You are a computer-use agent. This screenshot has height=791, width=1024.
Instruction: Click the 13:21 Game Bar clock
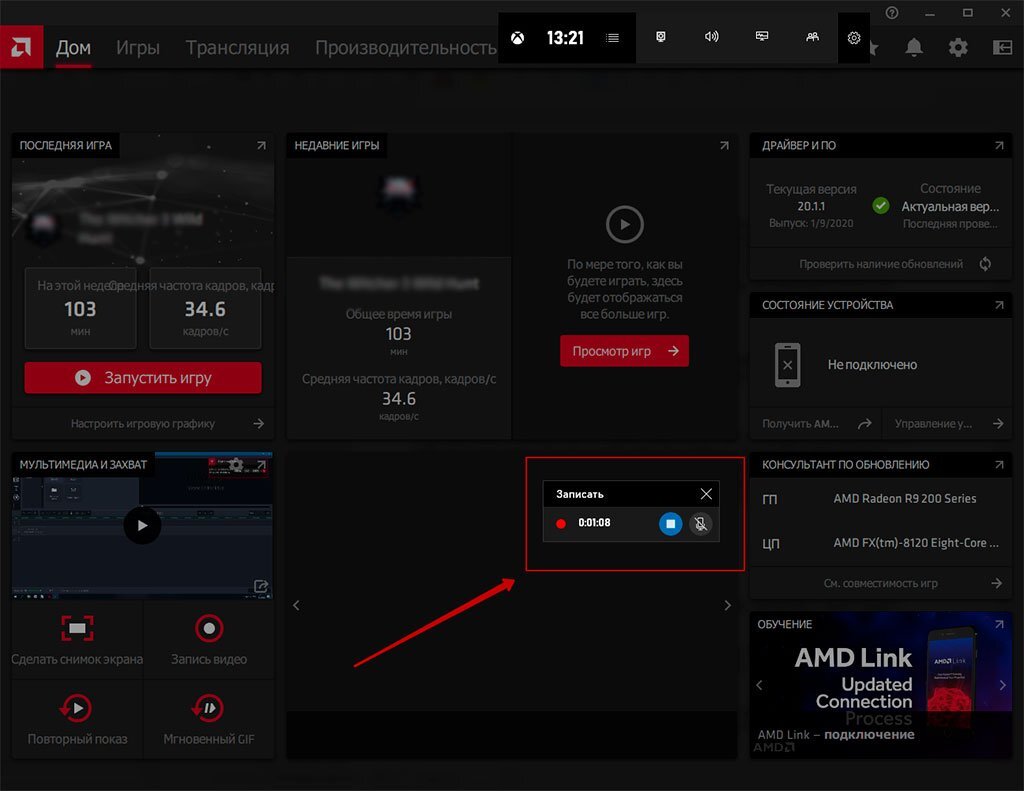tap(565, 38)
